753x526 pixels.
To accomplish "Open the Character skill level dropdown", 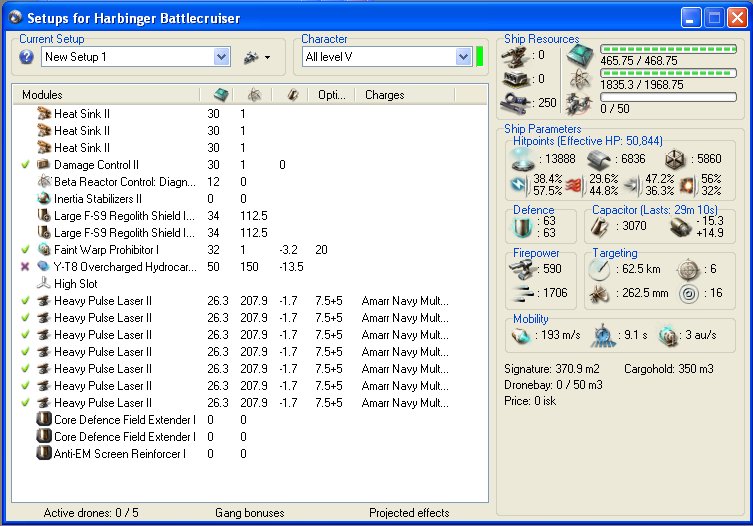I will [463, 57].
